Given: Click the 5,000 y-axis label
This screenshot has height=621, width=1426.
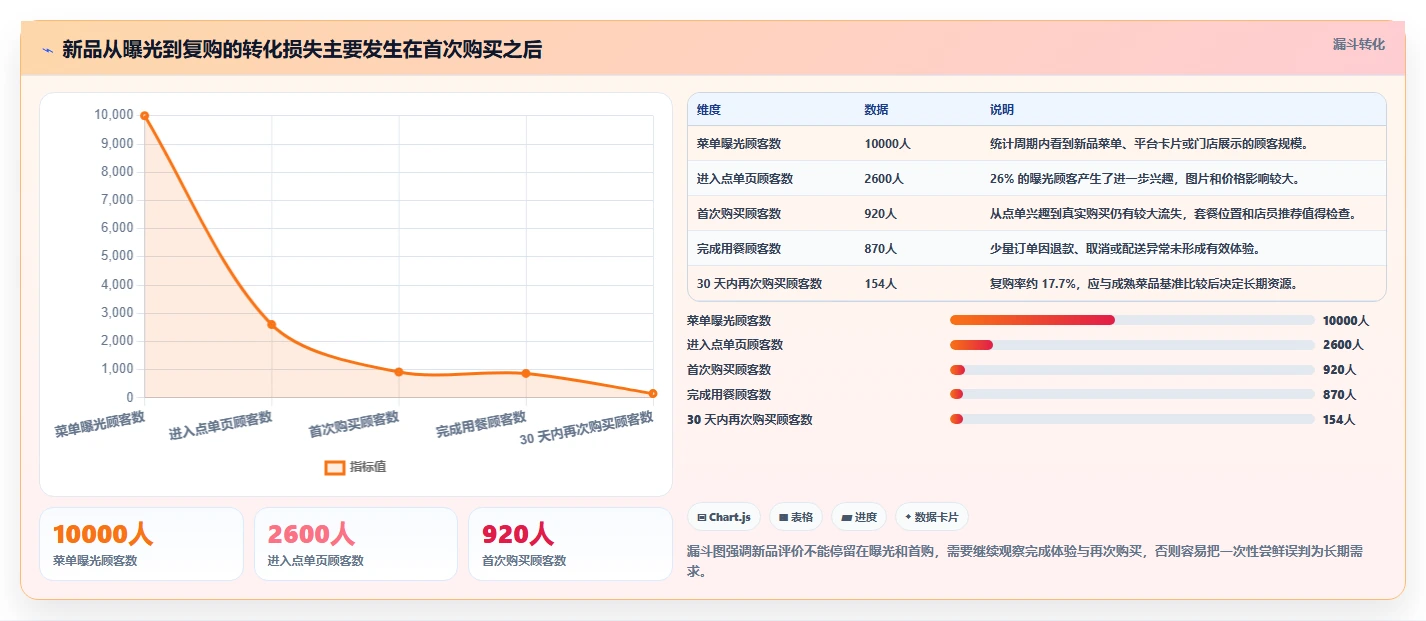Looking at the screenshot, I should point(117,256).
